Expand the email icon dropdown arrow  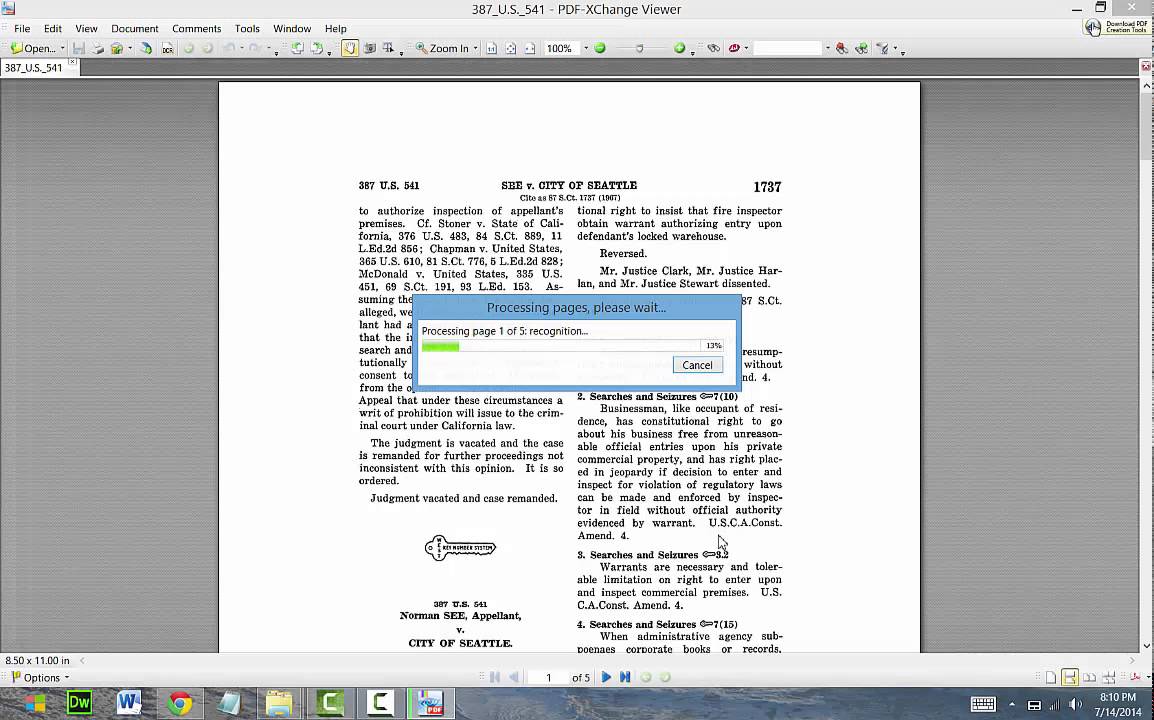[x=130, y=48]
